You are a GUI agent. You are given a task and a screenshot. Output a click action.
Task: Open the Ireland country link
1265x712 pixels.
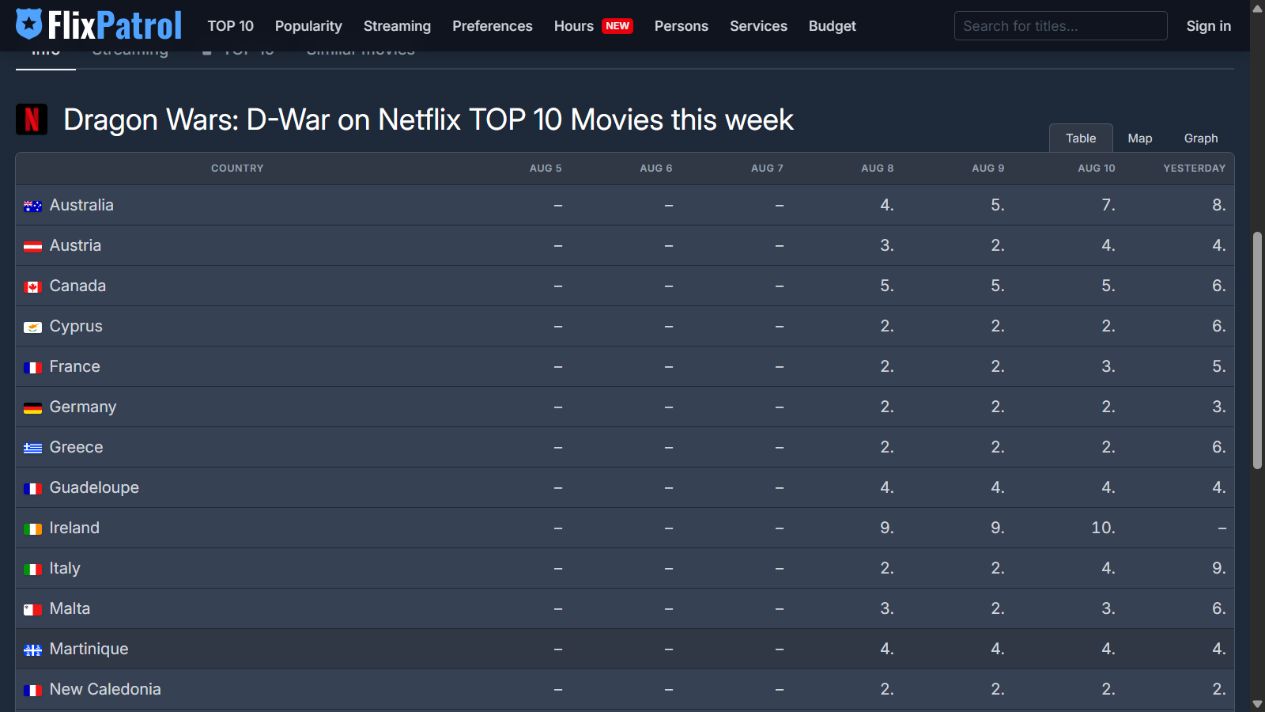coord(75,527)
